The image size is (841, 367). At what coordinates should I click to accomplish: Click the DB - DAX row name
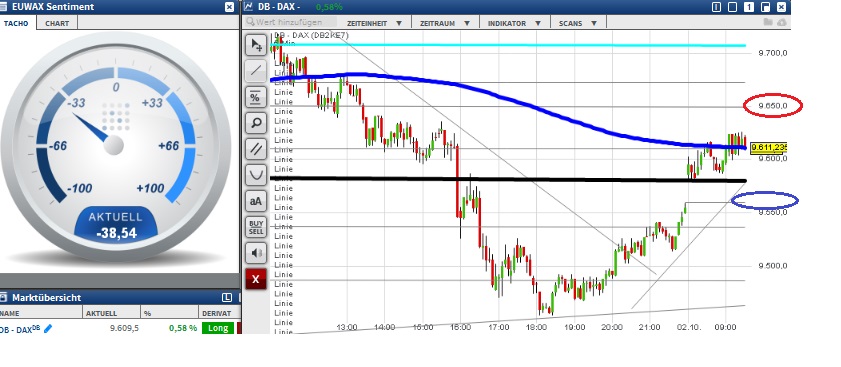point(20,328)
